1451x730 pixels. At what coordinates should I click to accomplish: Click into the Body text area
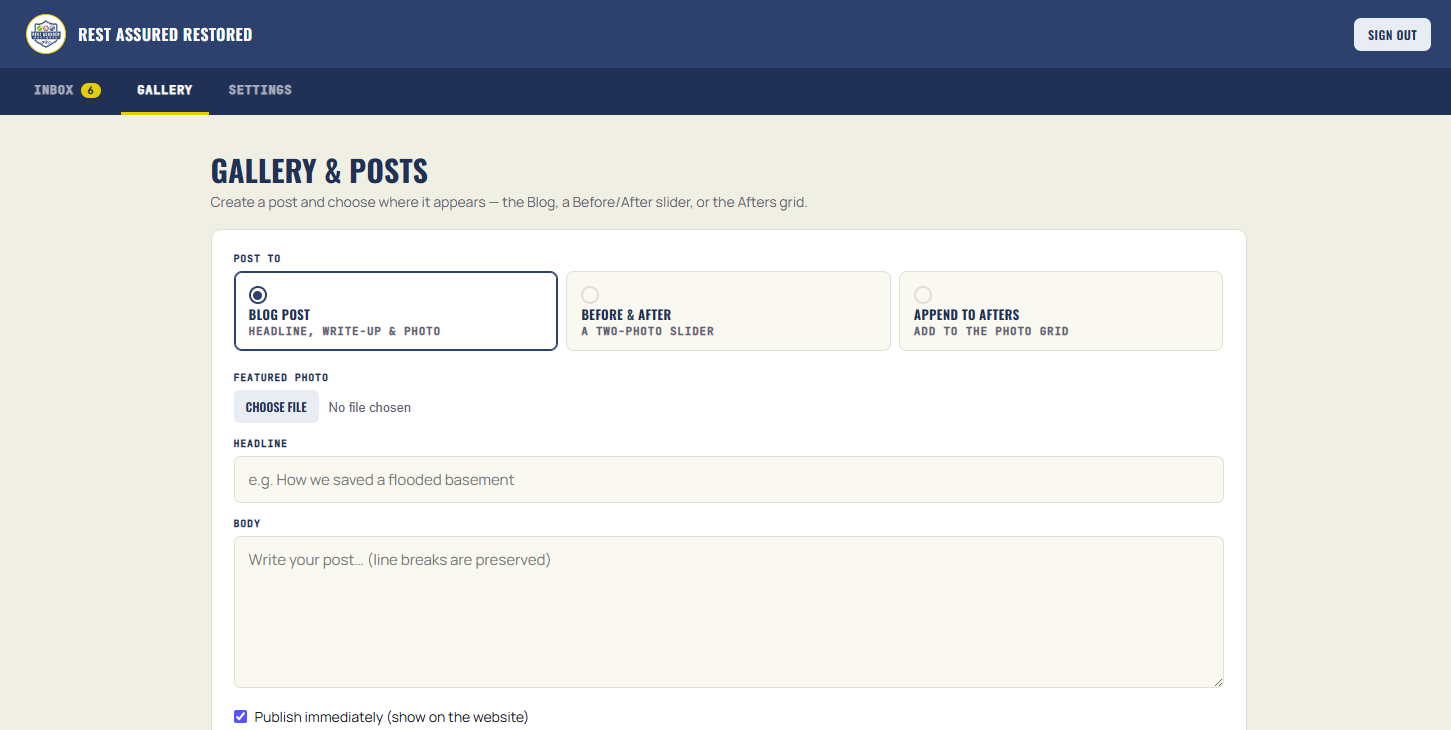(729, 612)
